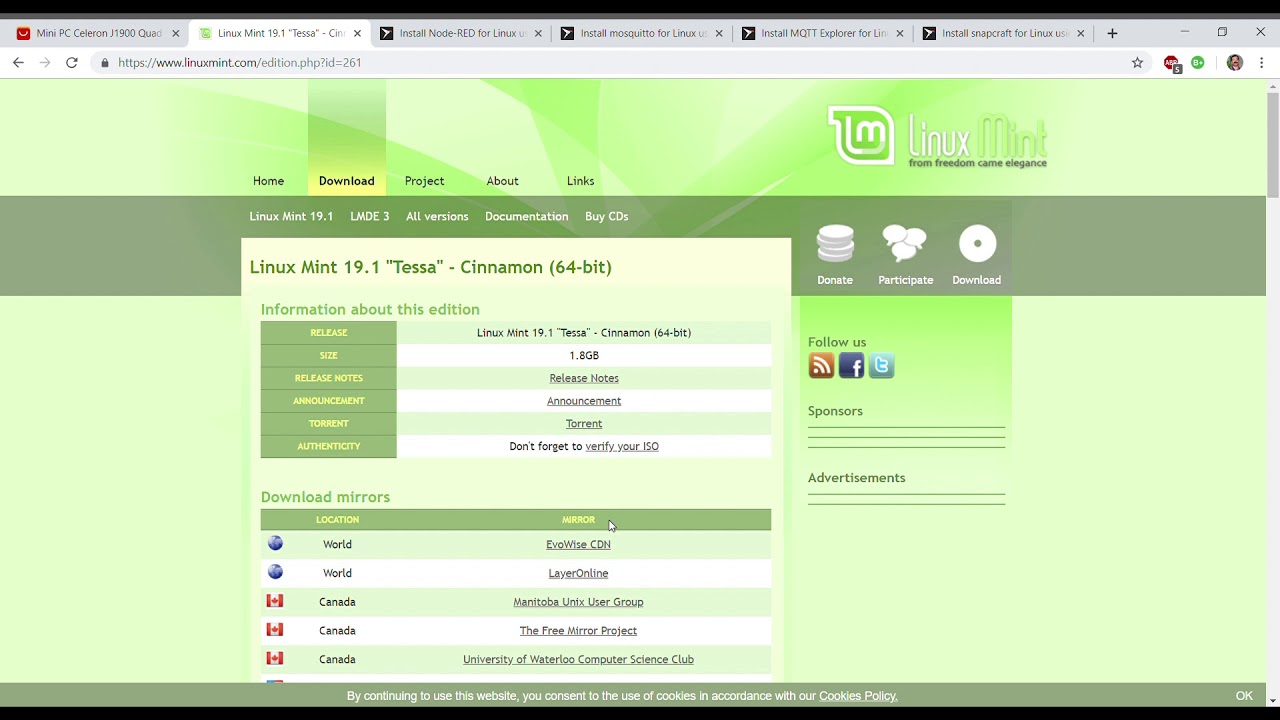
Task: Open the Facebook follow icon
Action: click(x=851, y=366)
